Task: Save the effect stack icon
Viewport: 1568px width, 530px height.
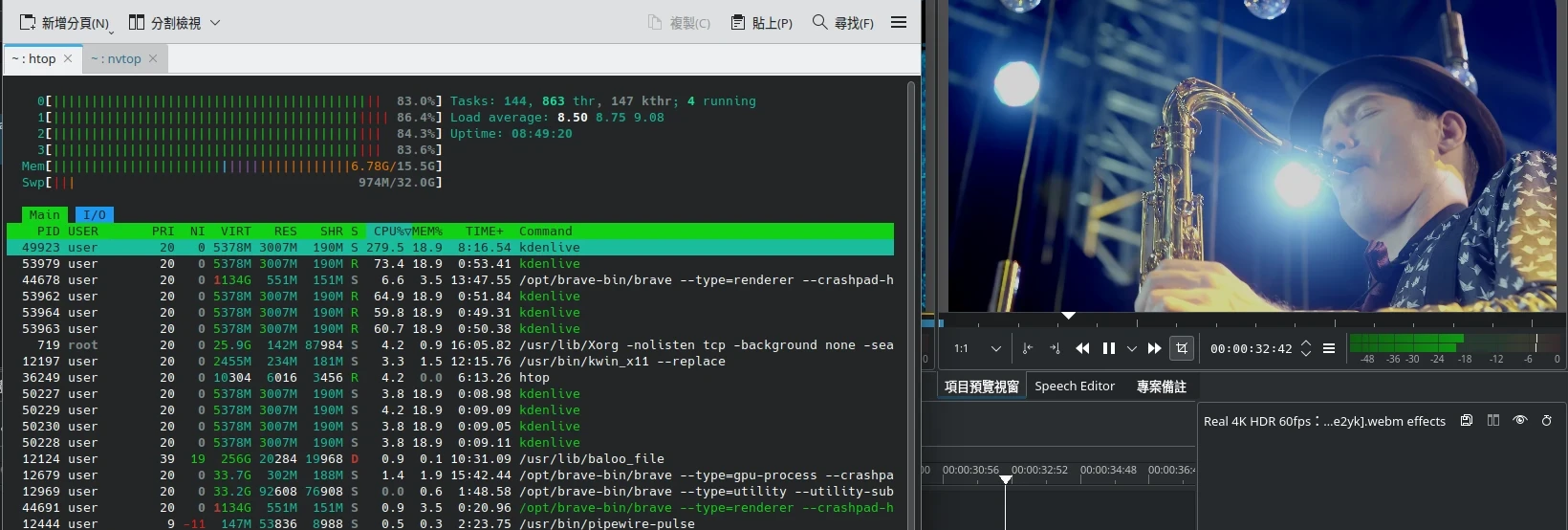Action: [1467, 421]
